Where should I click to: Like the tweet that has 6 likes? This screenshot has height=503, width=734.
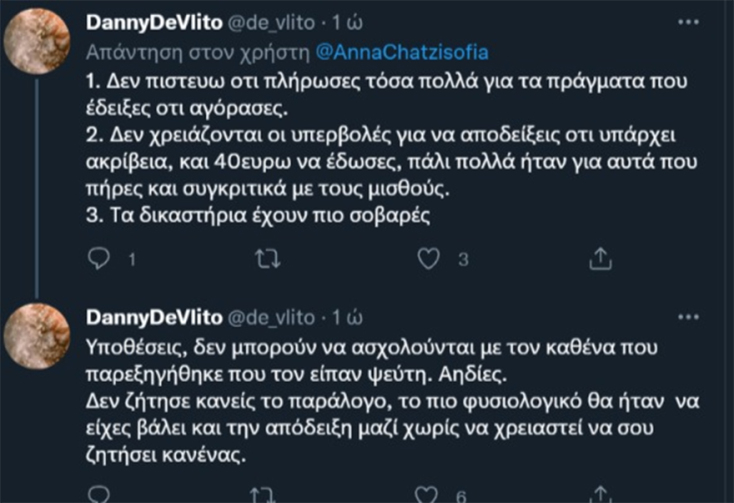pyautogui.click(x=428, y=494)
